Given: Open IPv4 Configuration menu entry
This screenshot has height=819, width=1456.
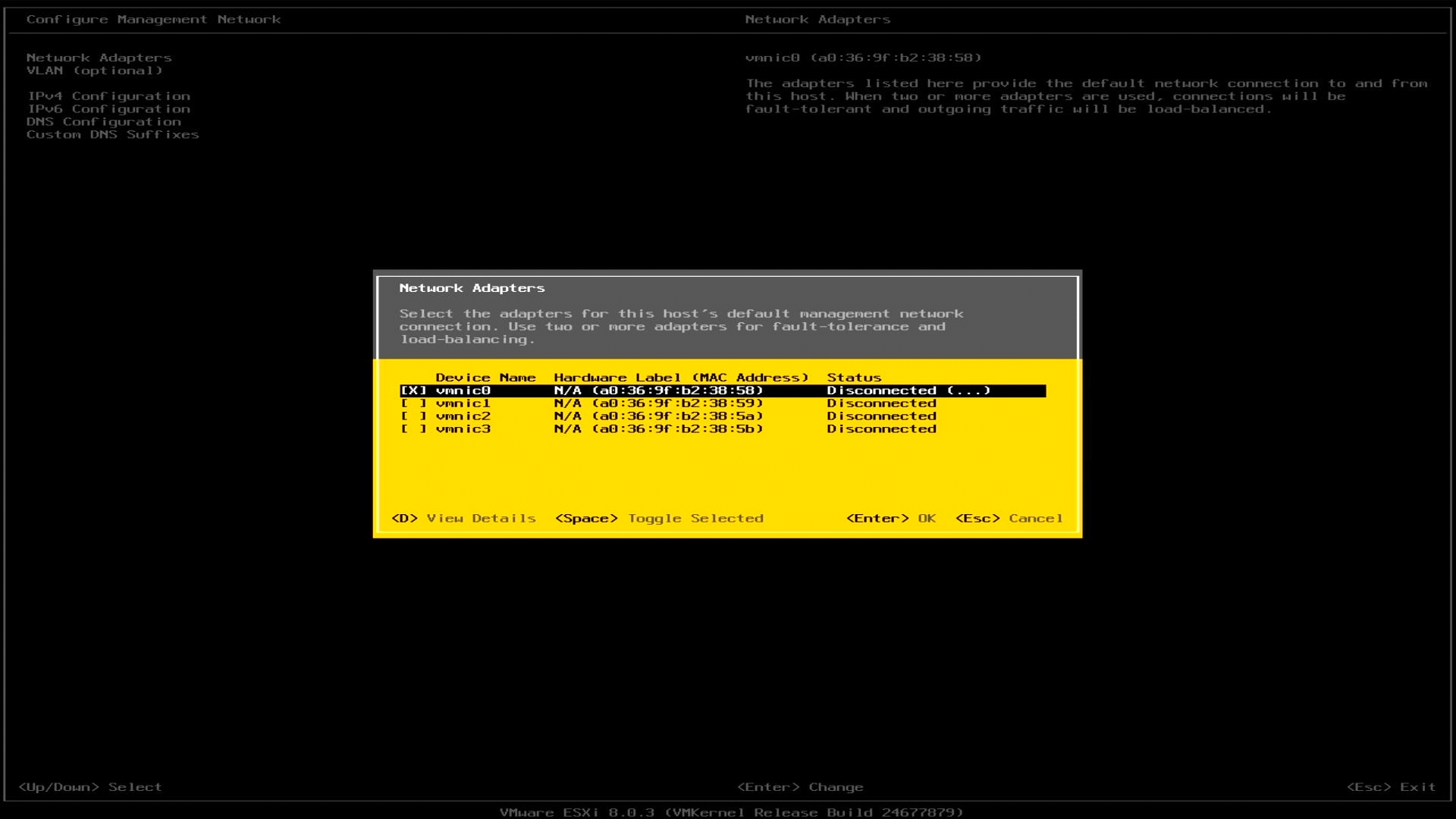Looking at the screenshot, I should click(108, 96).
